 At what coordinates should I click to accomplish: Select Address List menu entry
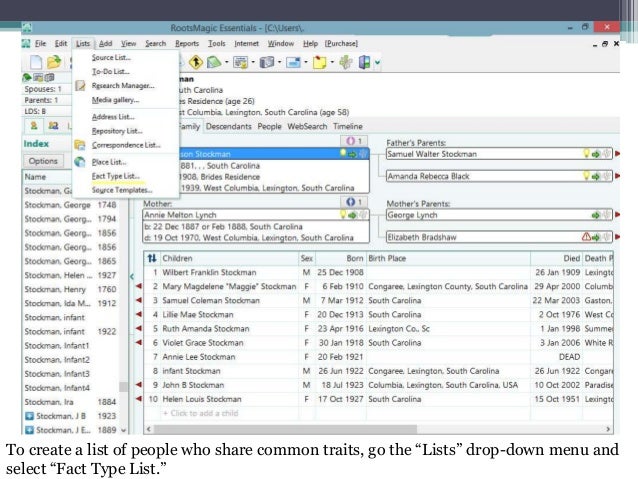113,117
